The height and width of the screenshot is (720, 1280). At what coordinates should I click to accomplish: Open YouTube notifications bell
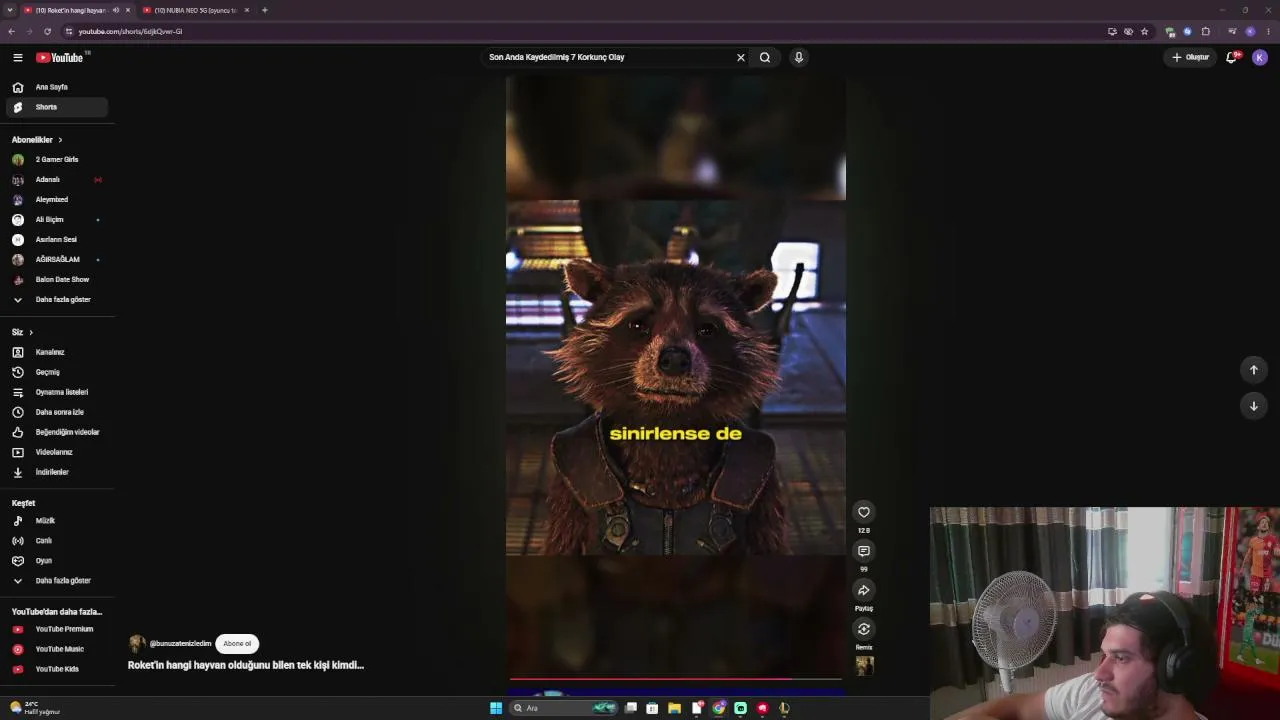point(1232,57)
